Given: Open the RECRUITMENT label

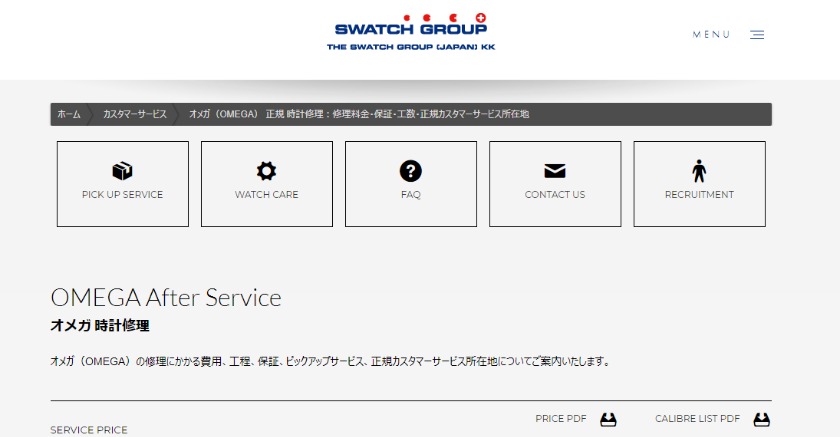Looking at the screenshot, I should click(x=699, y=194).
